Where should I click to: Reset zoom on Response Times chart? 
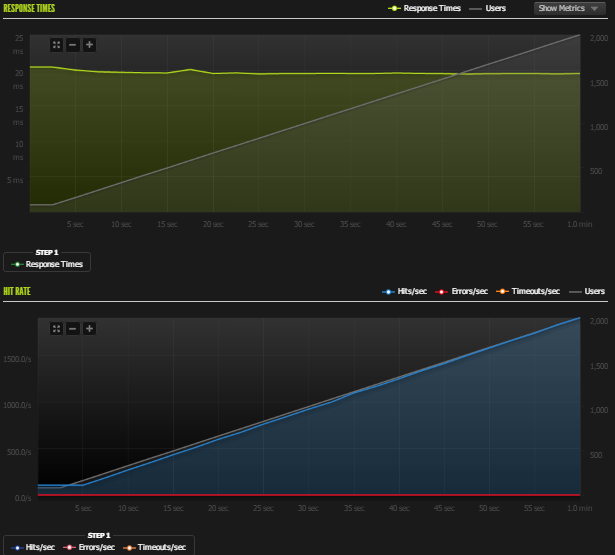pyautogui.click(x=56, y=45)
